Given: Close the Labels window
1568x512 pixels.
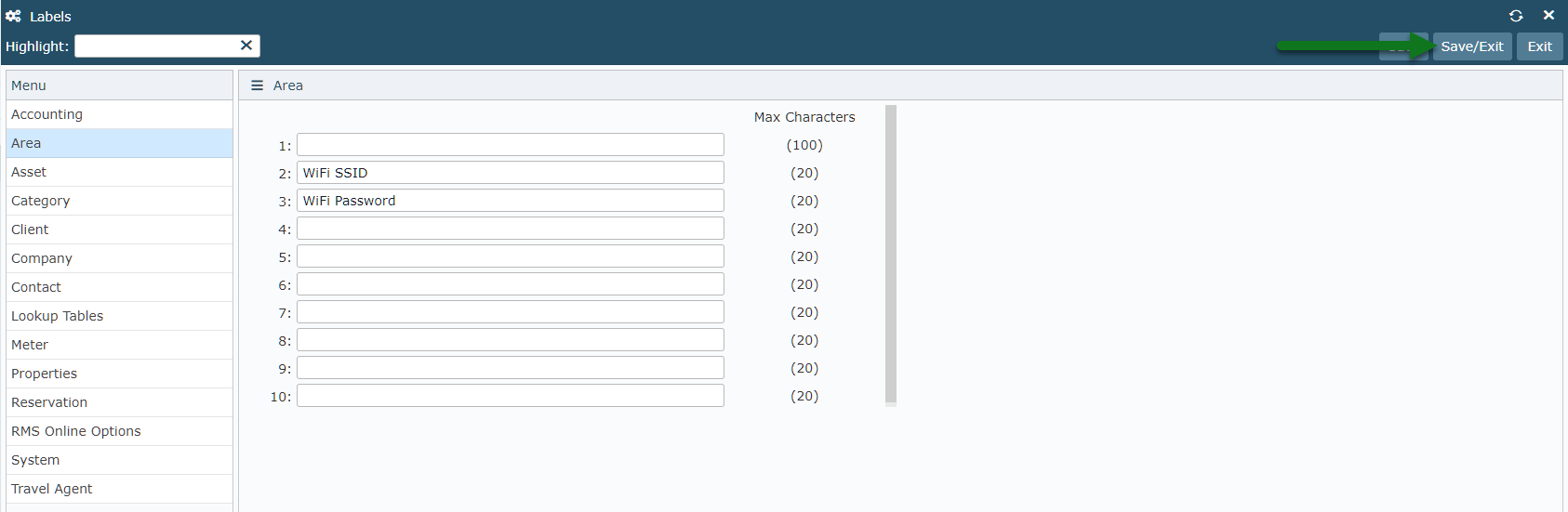Looking at the screenshot, I should pos(1548,16).
